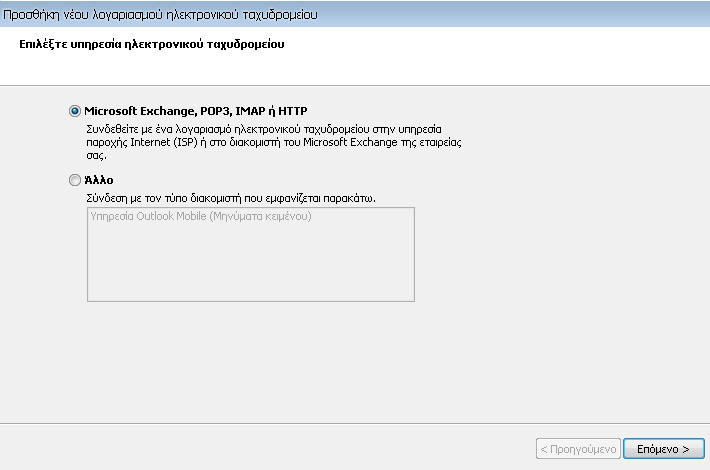
Task: Click the title bar Προσθήκη νέου λογαριασμού ηλεκτρονικού ταχυδρομείου
Action: pos(160,15)
